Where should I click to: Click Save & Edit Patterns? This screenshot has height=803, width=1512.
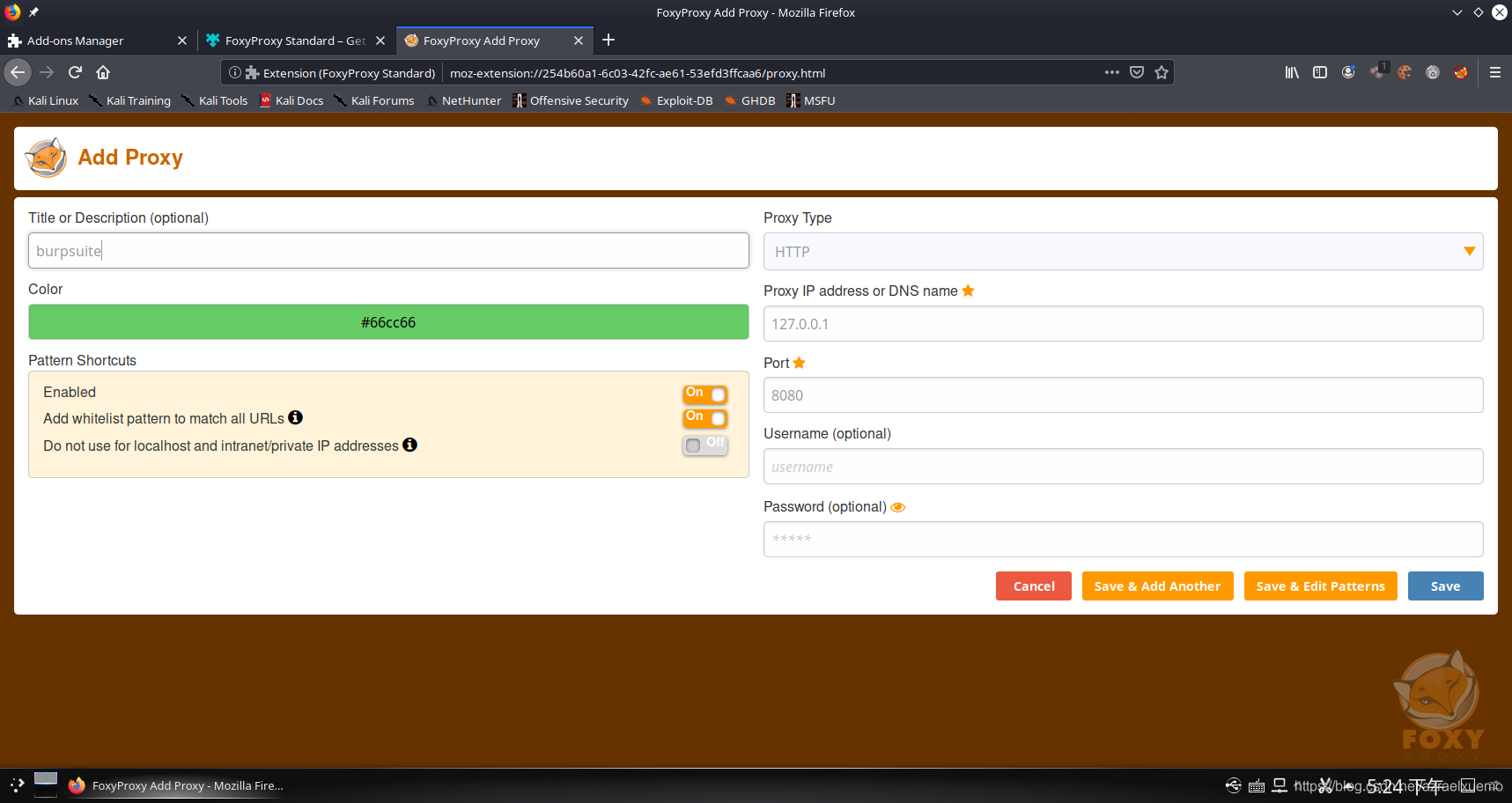(x=1320, y=586)
